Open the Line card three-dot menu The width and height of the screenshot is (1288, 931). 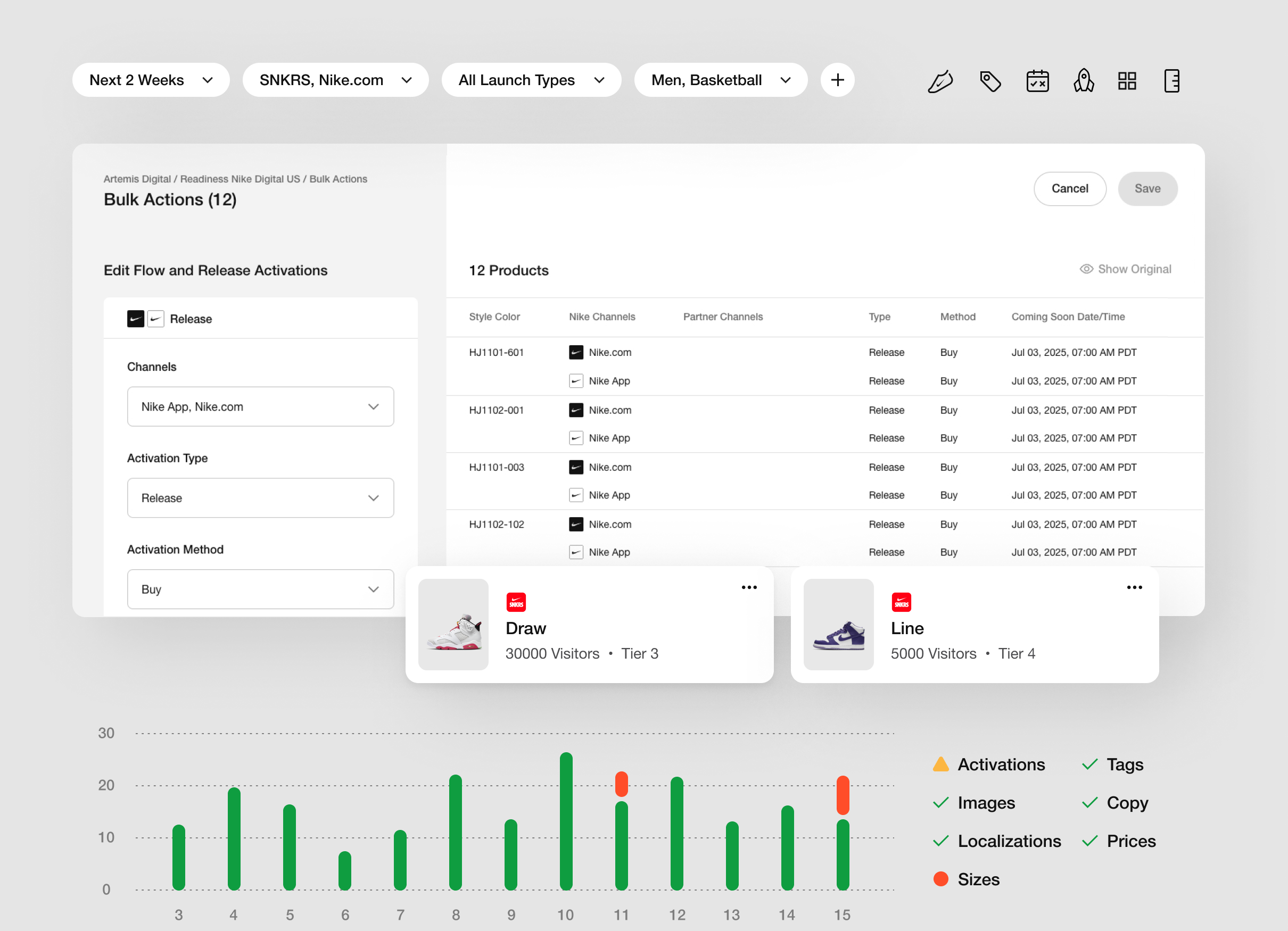1134,587
